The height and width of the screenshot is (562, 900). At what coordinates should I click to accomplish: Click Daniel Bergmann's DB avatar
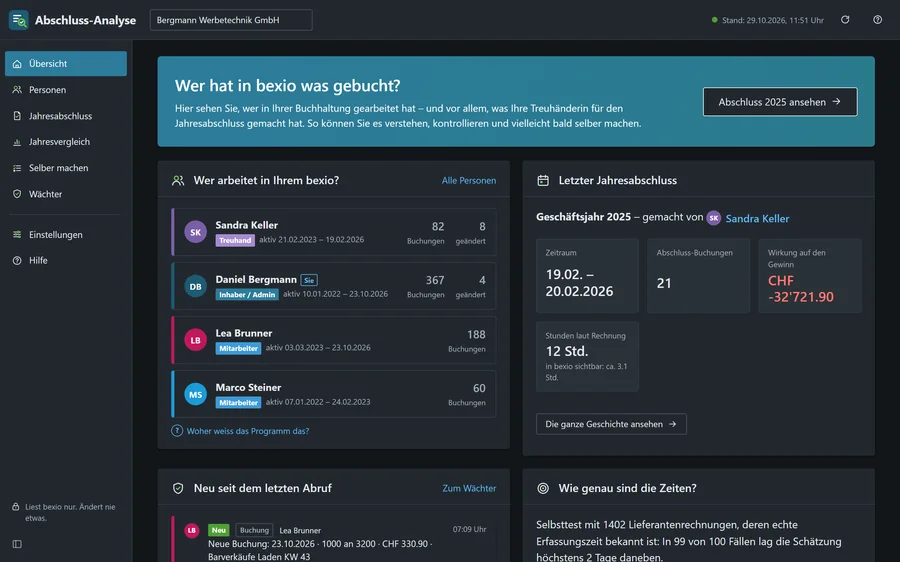(195, 286)
